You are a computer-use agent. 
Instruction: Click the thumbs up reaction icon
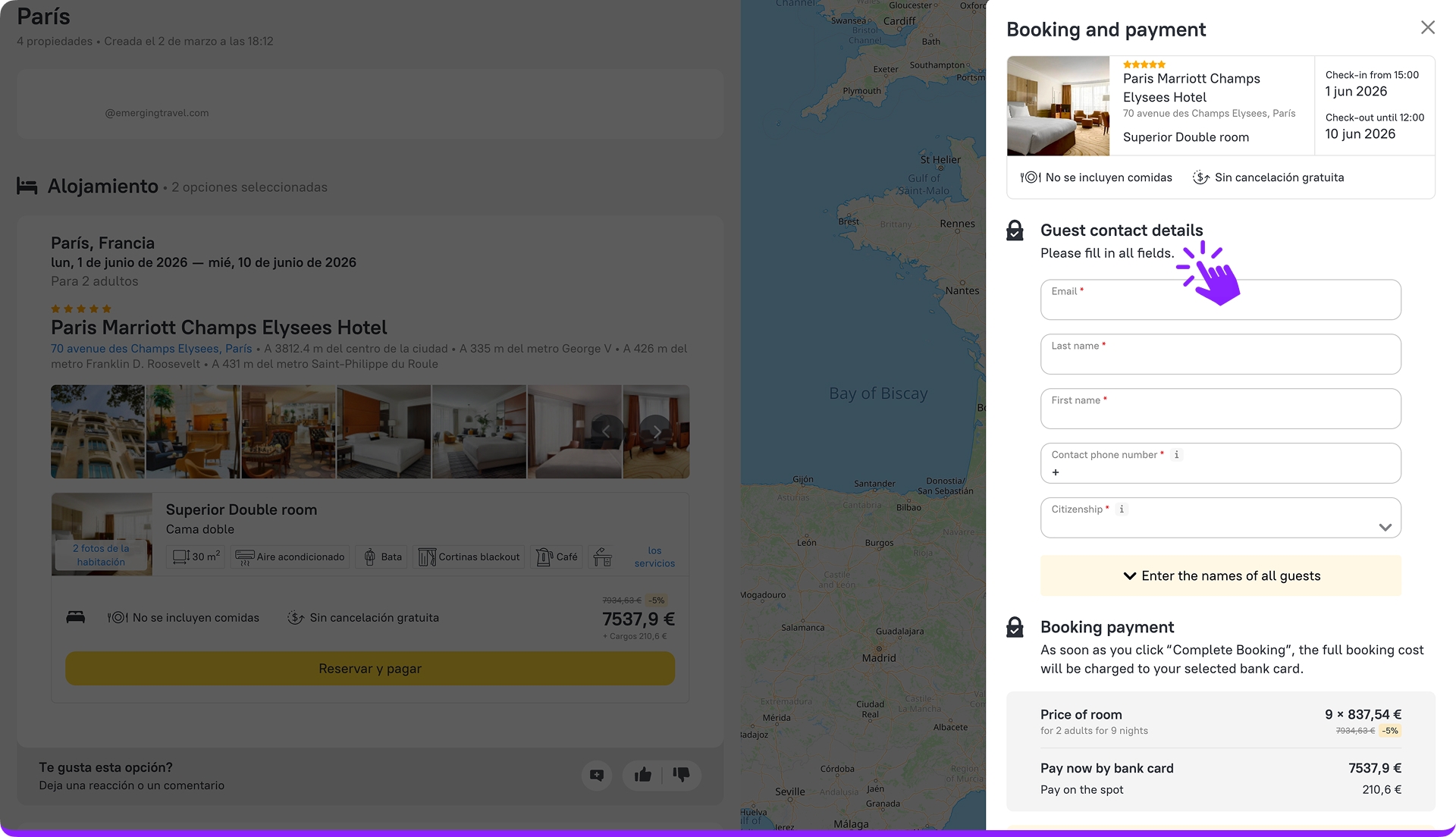(x=643, y=774)
